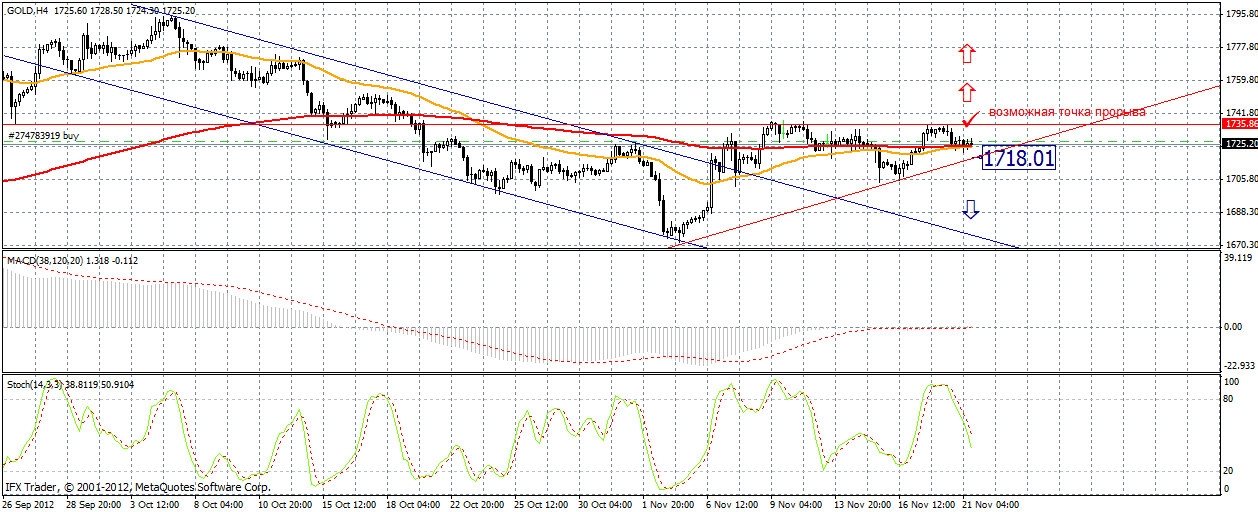The width and height of the screenshot is (1258, 512).
Task: Click the 1705.80 price axis value
Action: [1240, 179]
